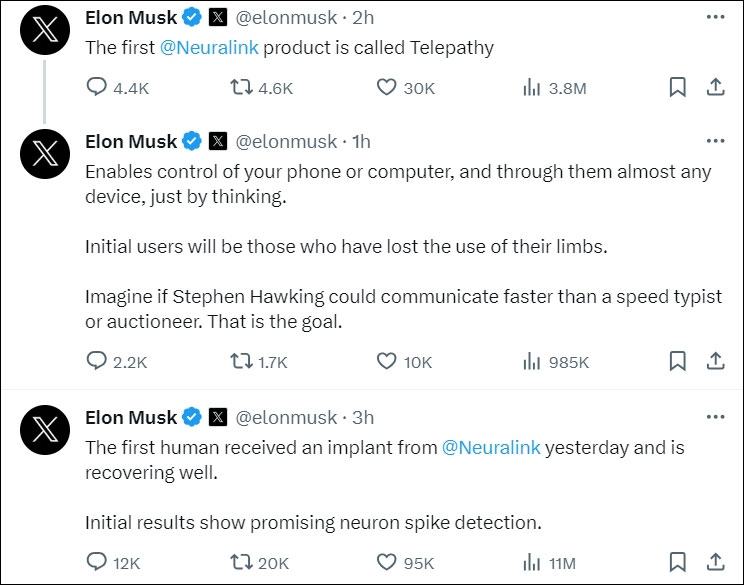Viewport: 744px width, 585px height.
Task: Repost the Telepathy product tweet
Action: 242,88
